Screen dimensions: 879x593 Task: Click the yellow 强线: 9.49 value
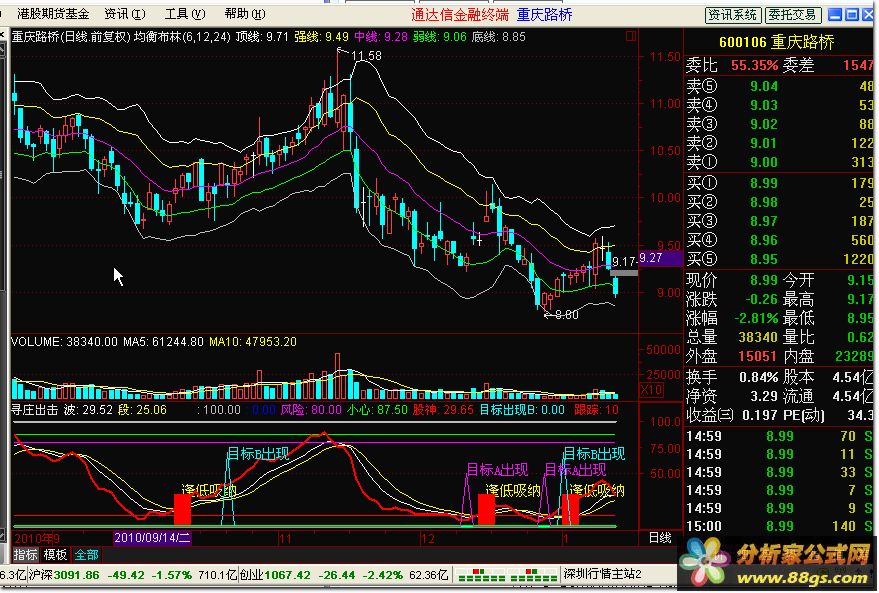pos(321,37)
